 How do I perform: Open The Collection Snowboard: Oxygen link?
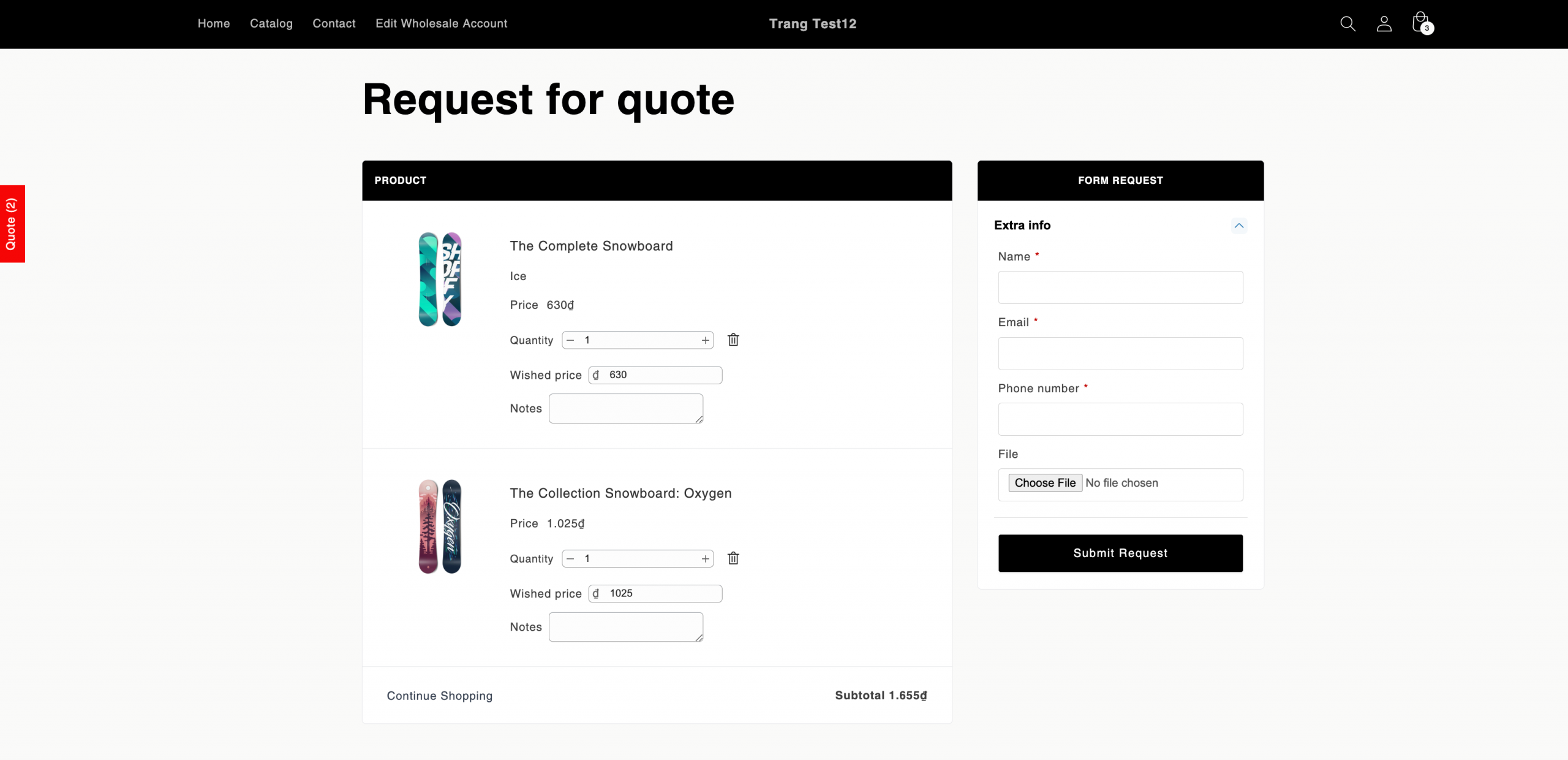point(620,493)
